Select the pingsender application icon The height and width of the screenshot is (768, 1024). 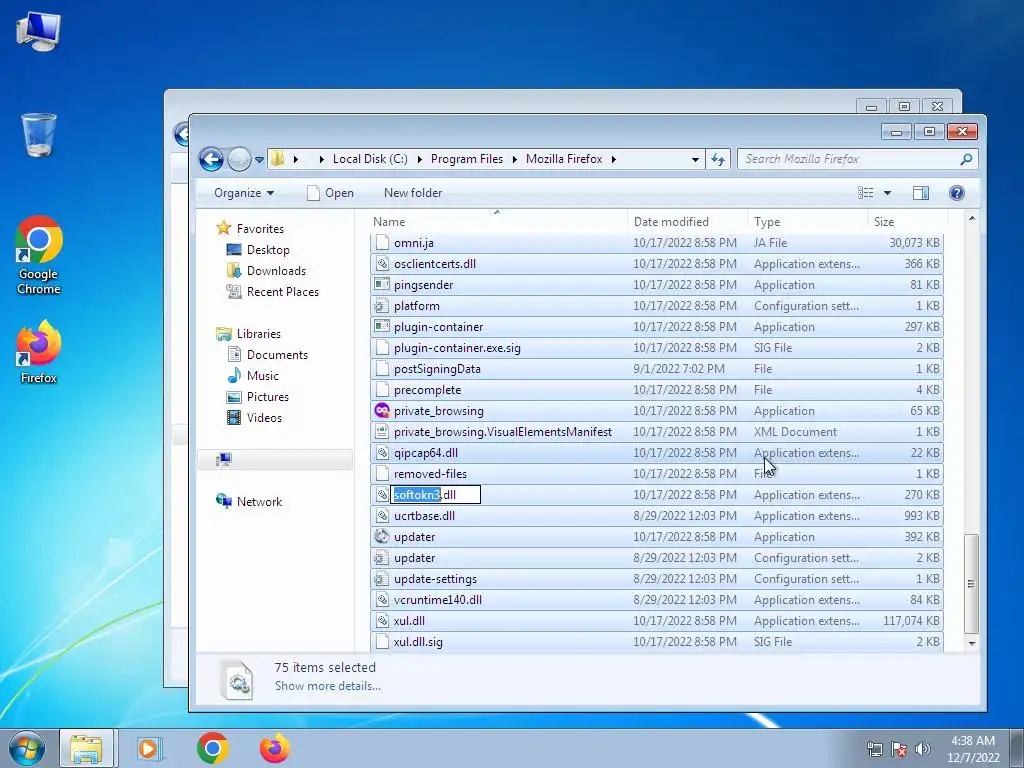(x=381, y=285)
